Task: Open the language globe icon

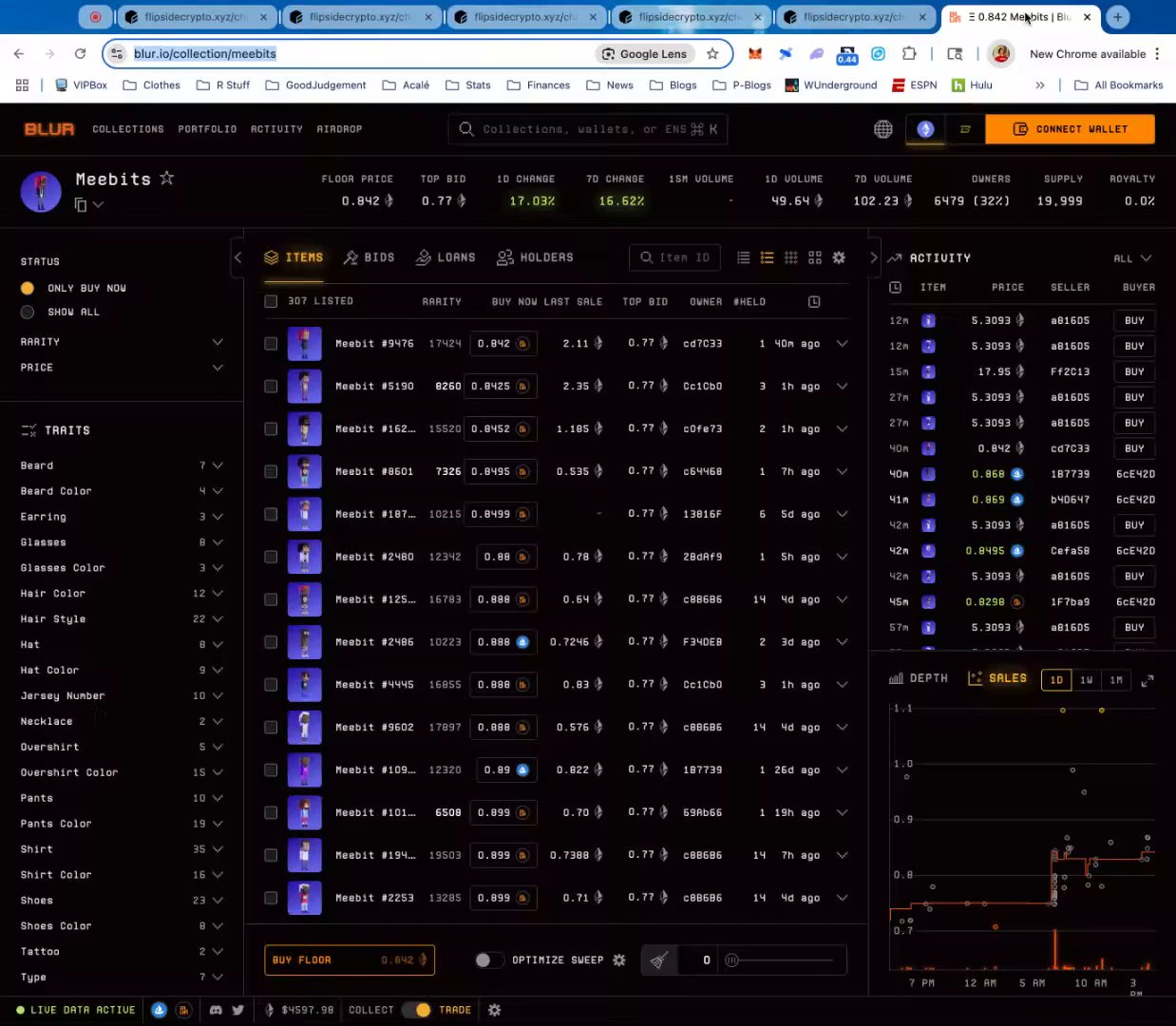Action: point(883,129)
